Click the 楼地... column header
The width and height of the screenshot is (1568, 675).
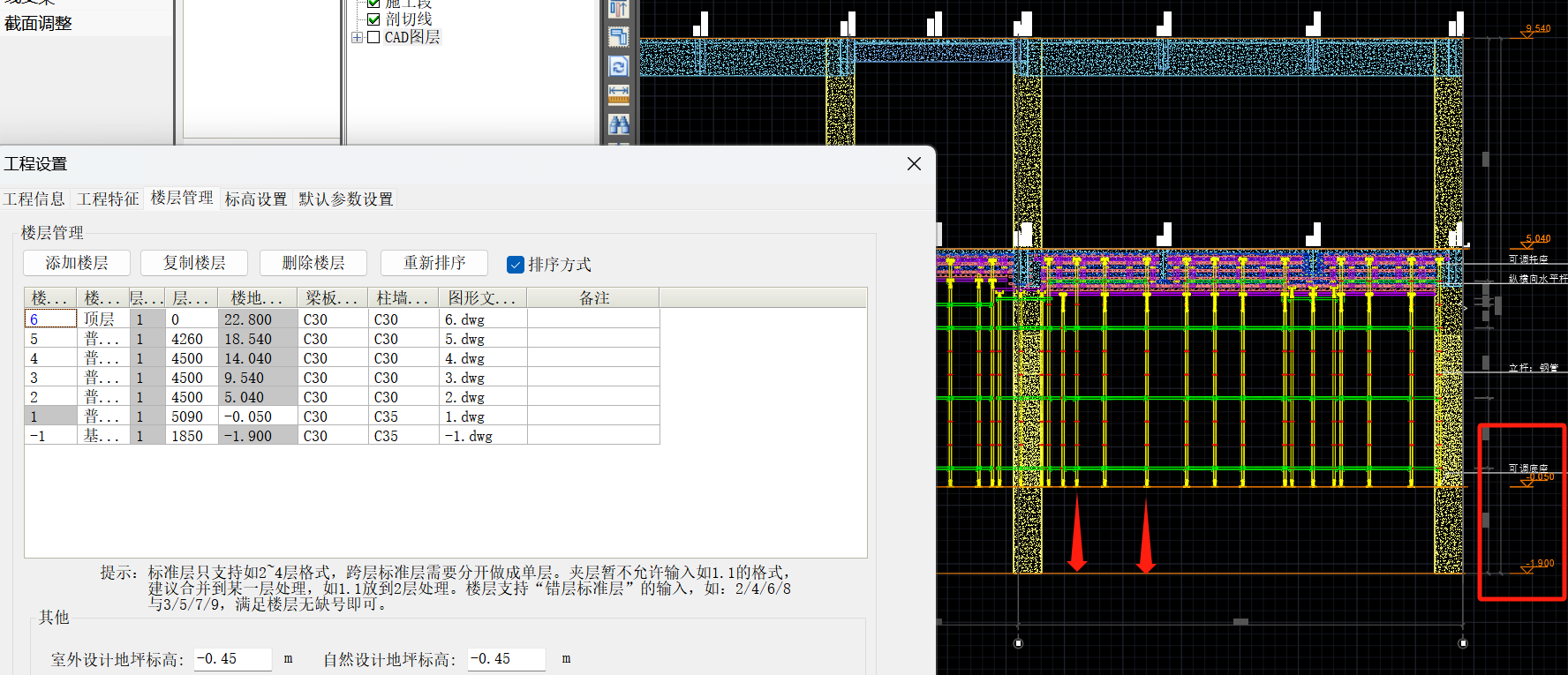tap(258, 298)
